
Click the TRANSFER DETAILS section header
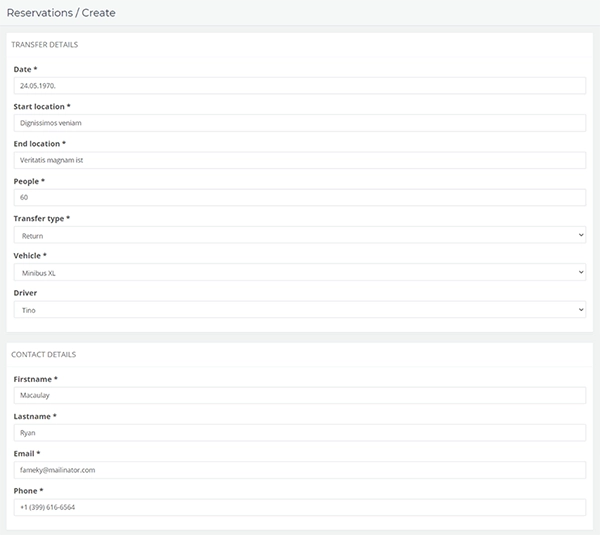pos(44,45)
